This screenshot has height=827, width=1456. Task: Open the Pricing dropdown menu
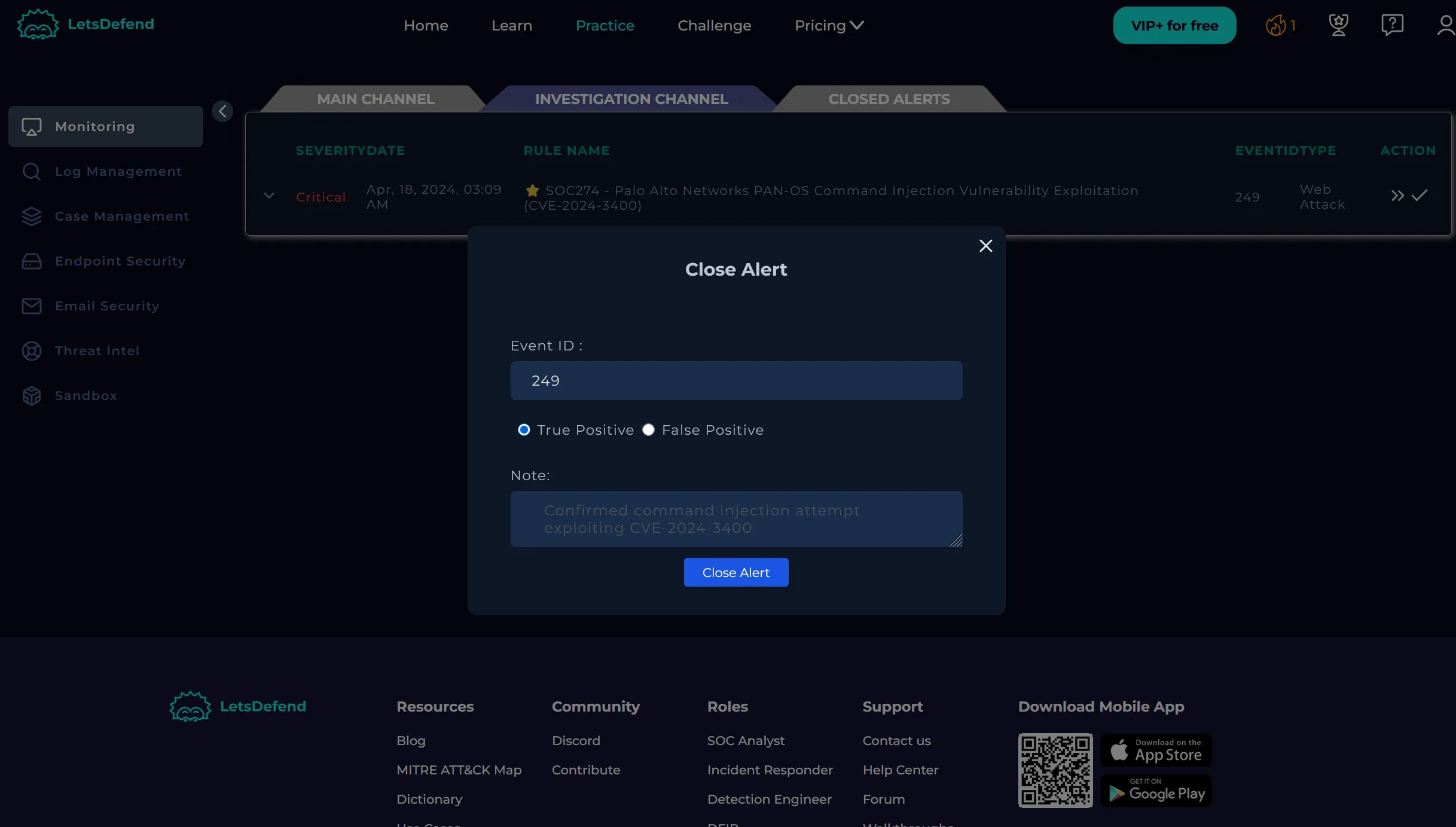coord(829,26)
